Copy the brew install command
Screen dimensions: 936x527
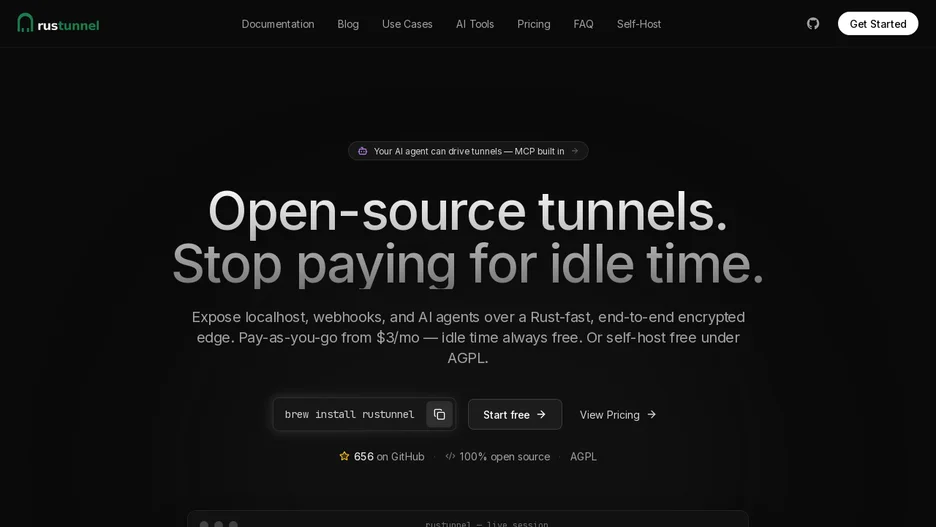point(439,414)
